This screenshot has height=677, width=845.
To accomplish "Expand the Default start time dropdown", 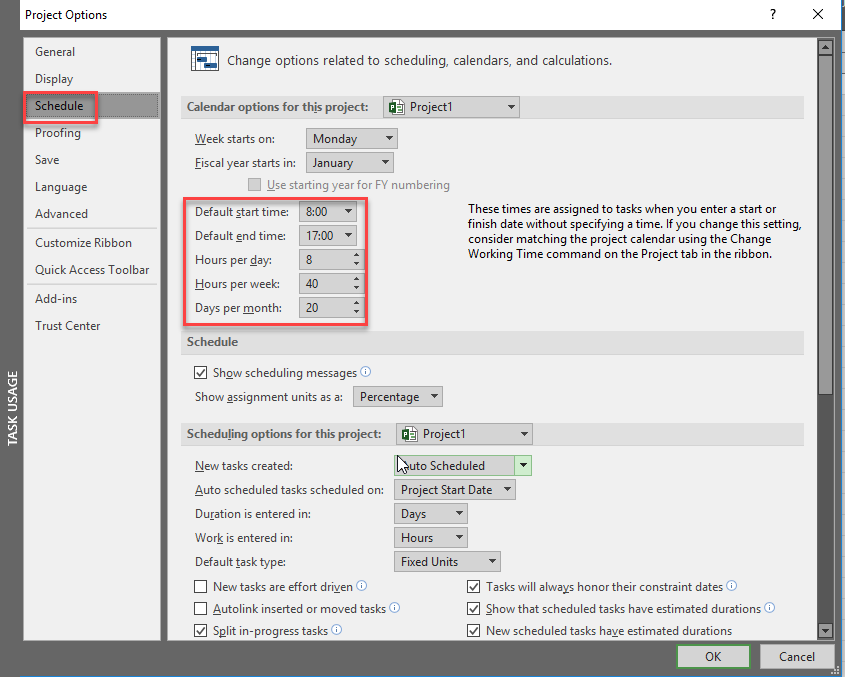I will click(x=347, y=212).
